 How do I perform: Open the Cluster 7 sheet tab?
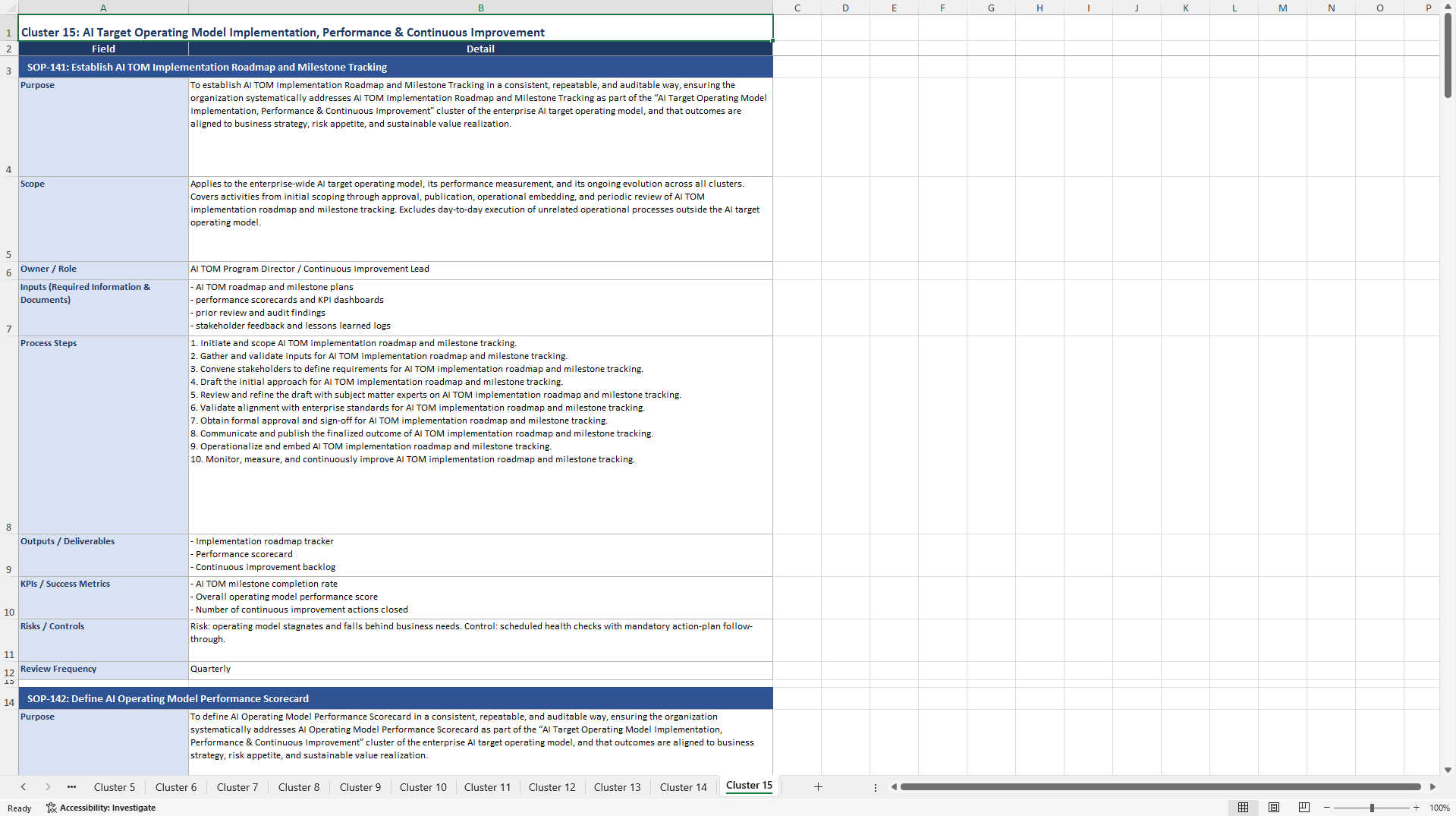pos(237,787)
